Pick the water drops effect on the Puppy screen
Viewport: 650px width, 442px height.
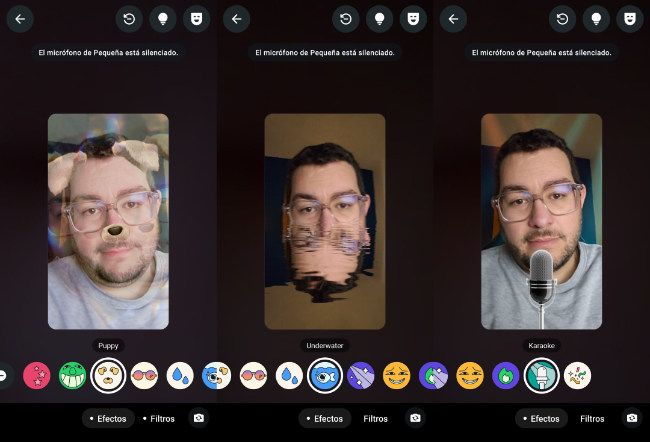(180, 376)
